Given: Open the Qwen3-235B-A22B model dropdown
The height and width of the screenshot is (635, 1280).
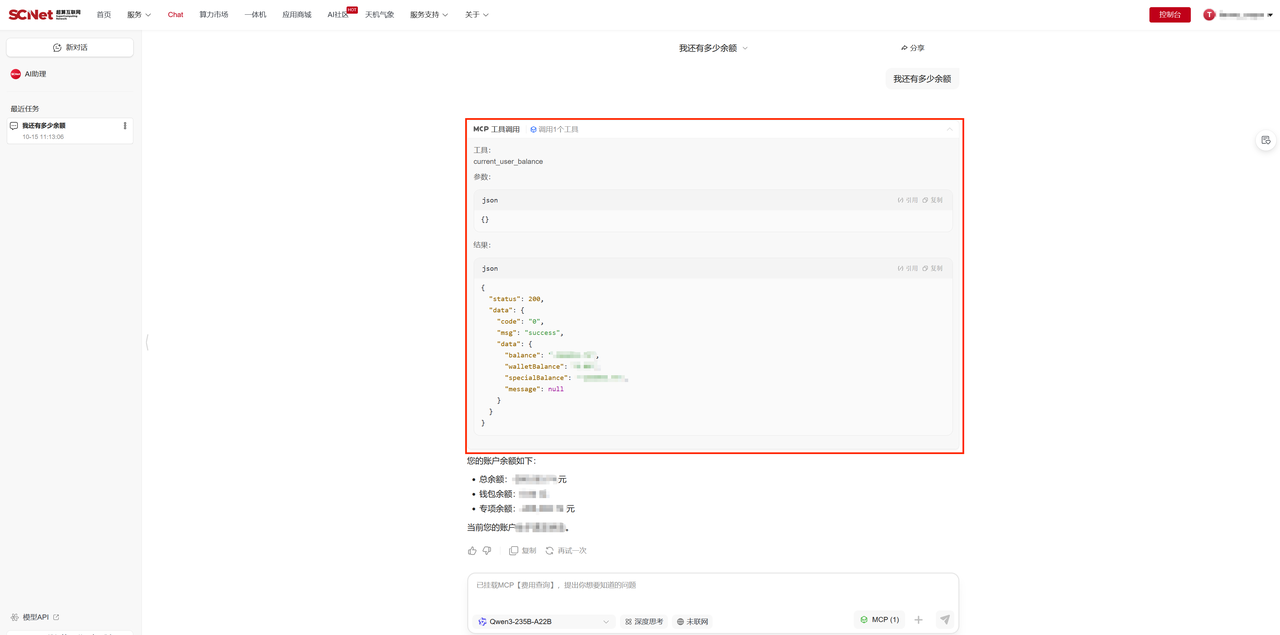Looking at the screenshot, I should pyautogui.click(x=544, y=622).
